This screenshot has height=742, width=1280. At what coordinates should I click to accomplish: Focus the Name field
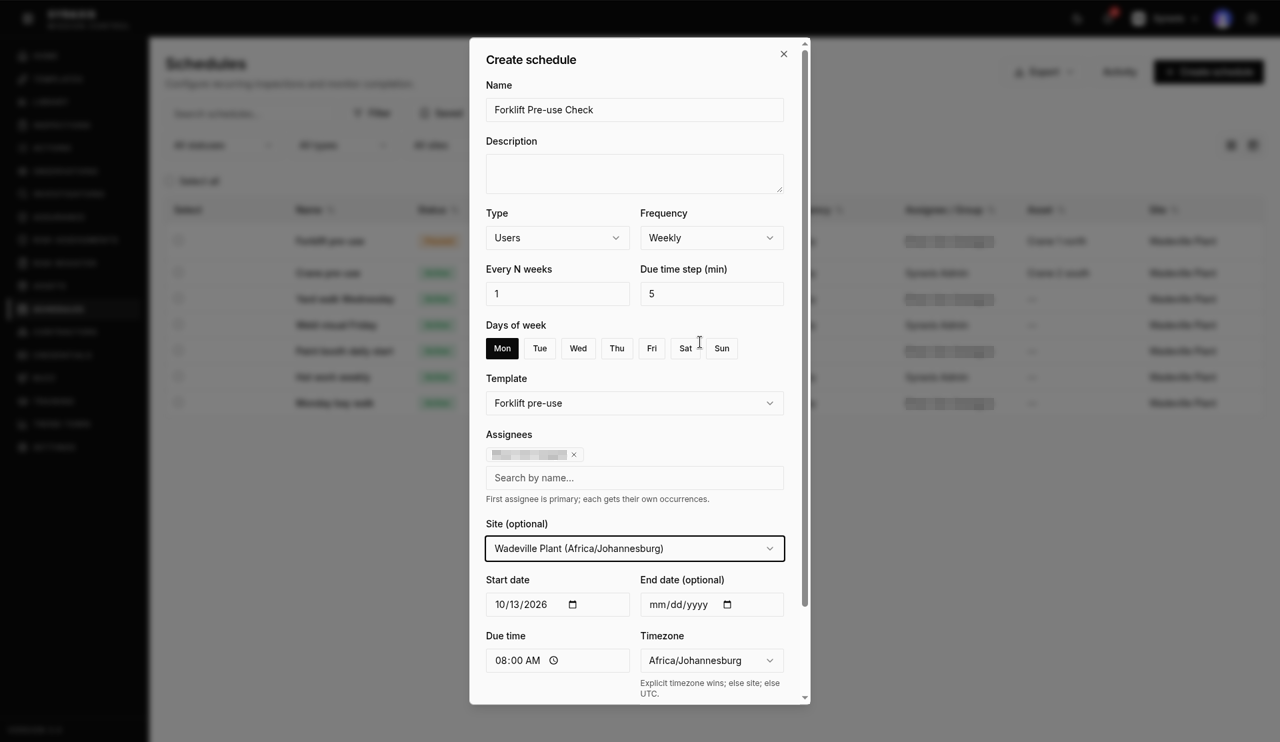(635, 110)
